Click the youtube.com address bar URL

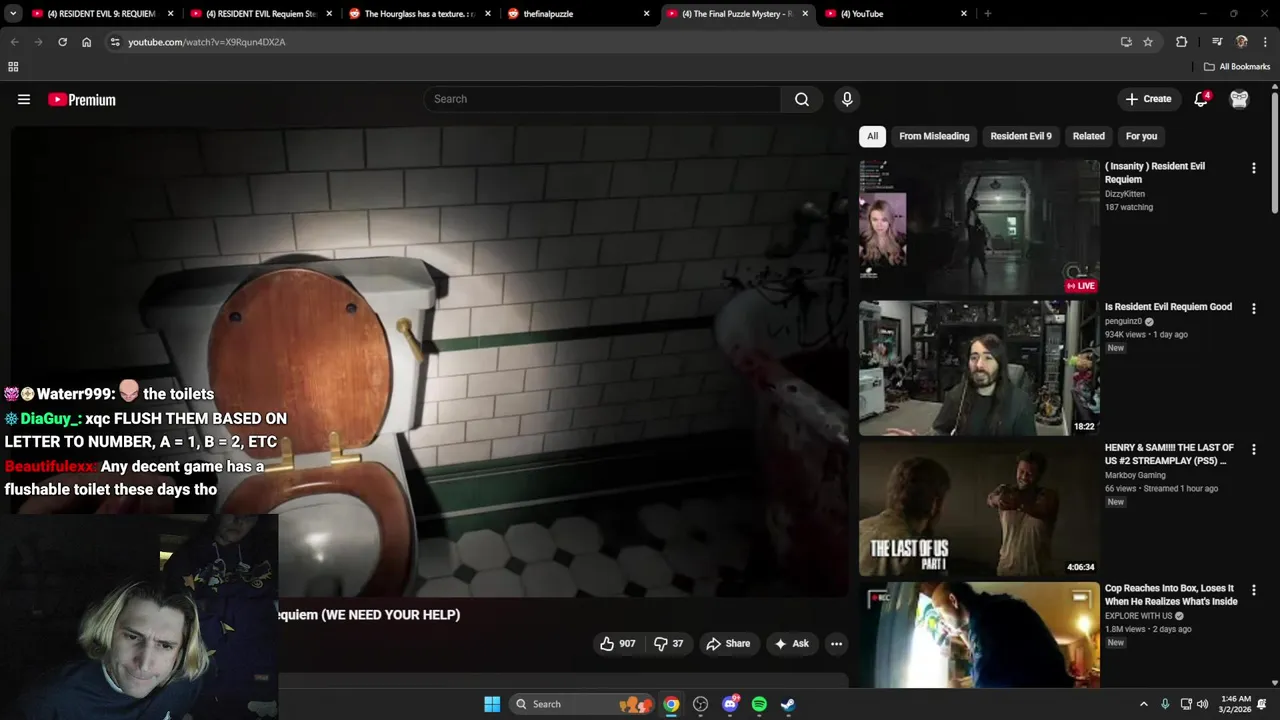[207, 42]
